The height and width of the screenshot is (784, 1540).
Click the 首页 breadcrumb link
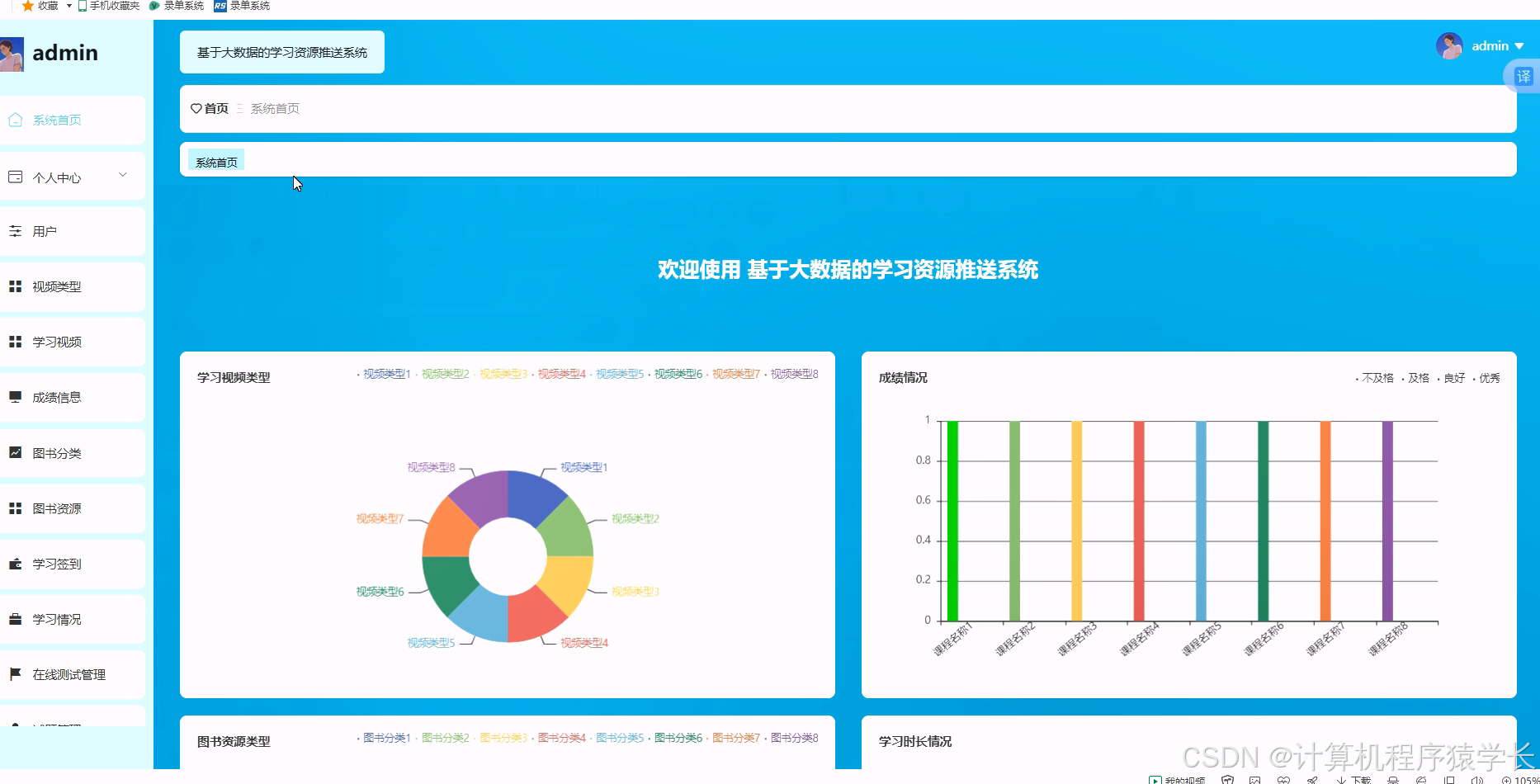(x=216, y=108)
